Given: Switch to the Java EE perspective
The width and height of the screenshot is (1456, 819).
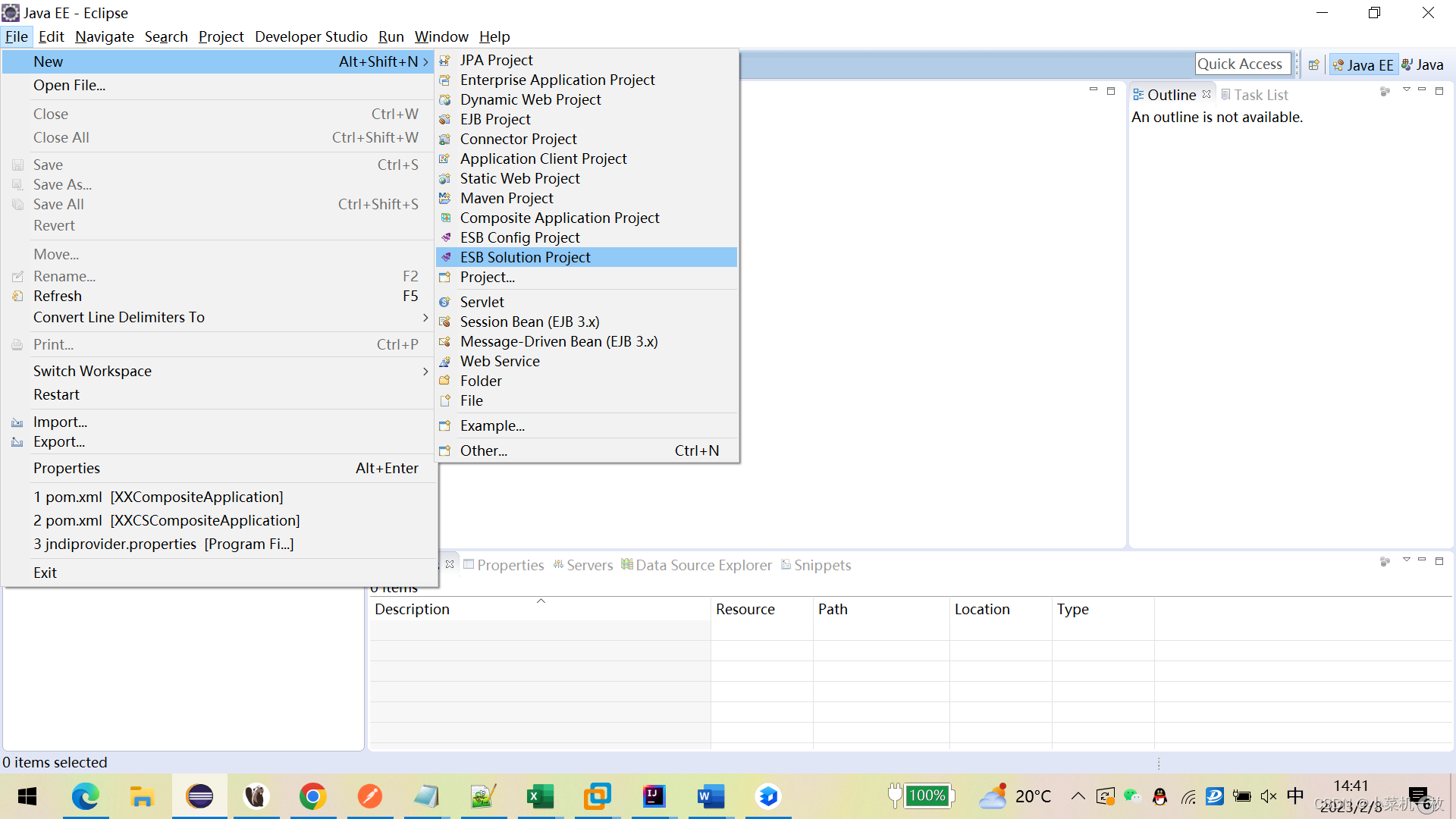Looking at the screenshot, I should (1363, 65).
